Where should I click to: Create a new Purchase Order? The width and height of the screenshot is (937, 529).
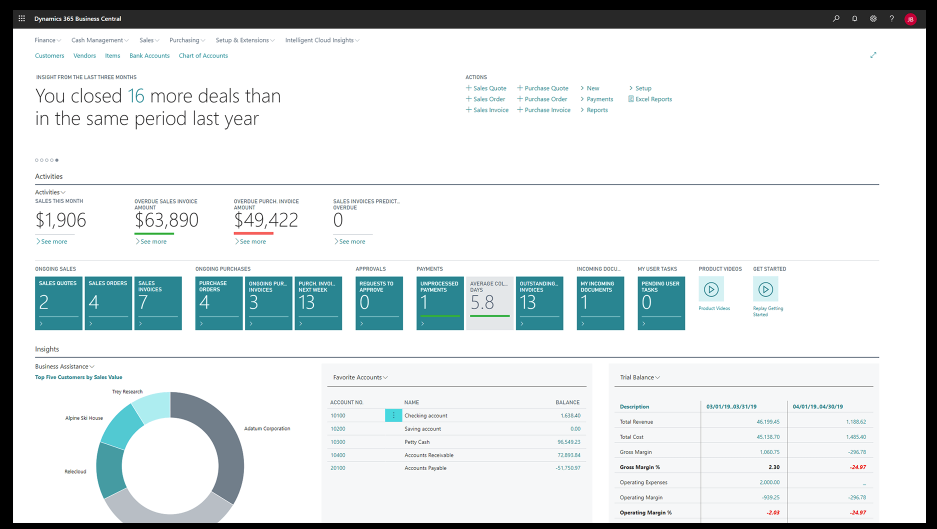tap(542, 99)
